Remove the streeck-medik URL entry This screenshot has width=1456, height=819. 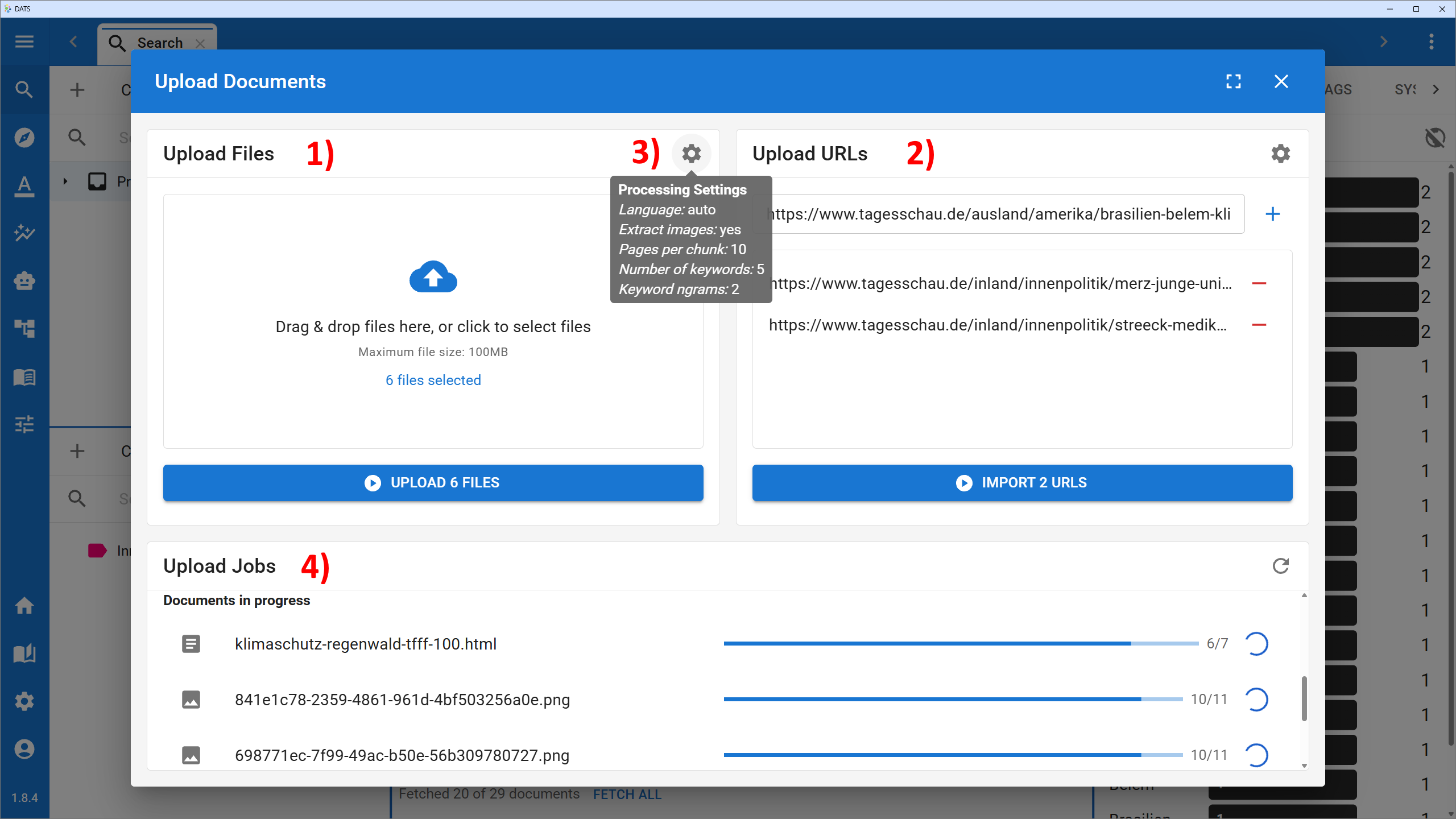coord(1259,325)
